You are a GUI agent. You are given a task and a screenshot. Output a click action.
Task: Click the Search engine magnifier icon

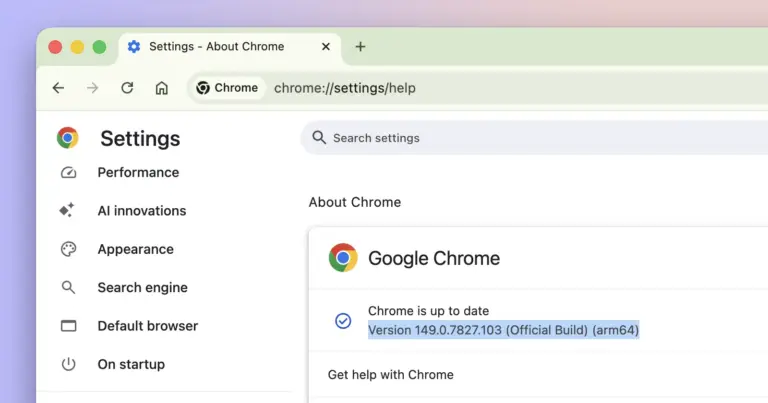[x=69, y=287]
